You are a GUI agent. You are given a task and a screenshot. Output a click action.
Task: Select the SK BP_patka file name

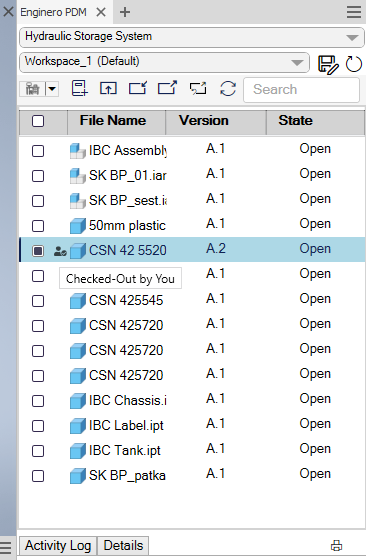[x=127, y=476]
